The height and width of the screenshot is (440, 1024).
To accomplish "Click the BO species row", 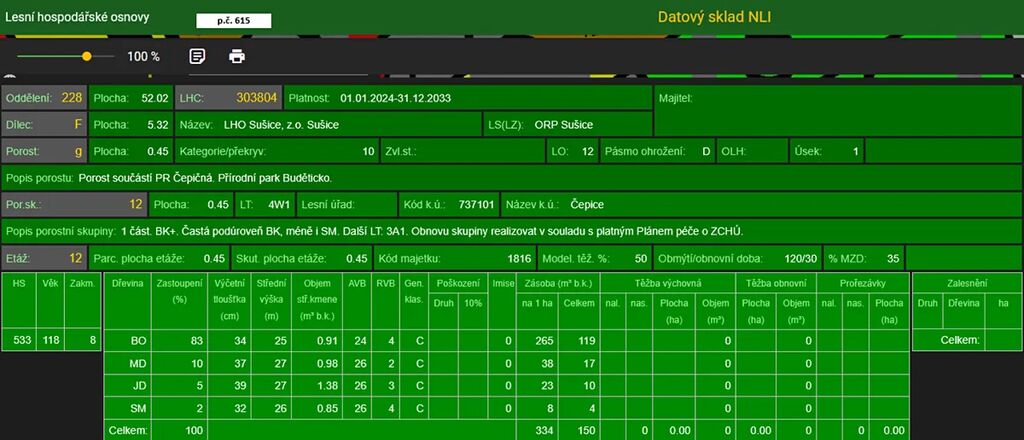I will (x=139, y=341).
